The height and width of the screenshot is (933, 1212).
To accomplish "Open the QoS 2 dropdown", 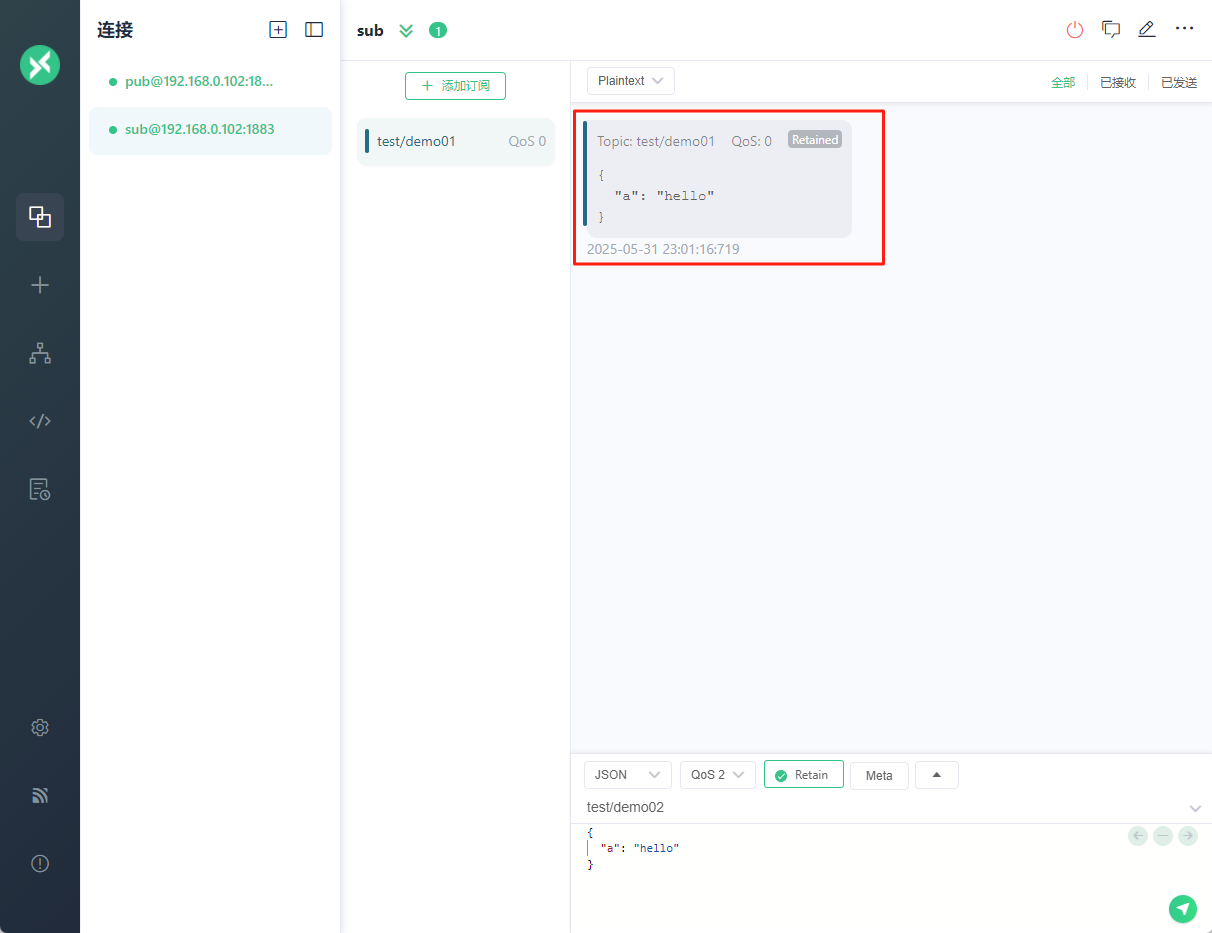I will [x=718, y=775].
